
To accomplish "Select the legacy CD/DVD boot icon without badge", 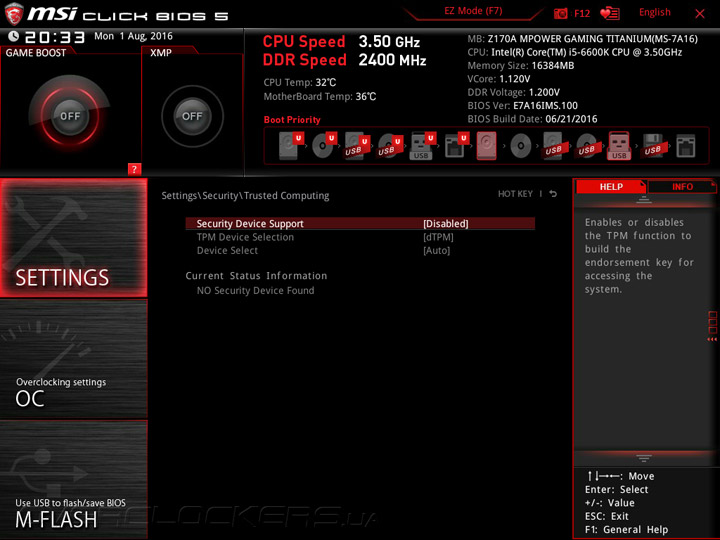I will 521,146.
